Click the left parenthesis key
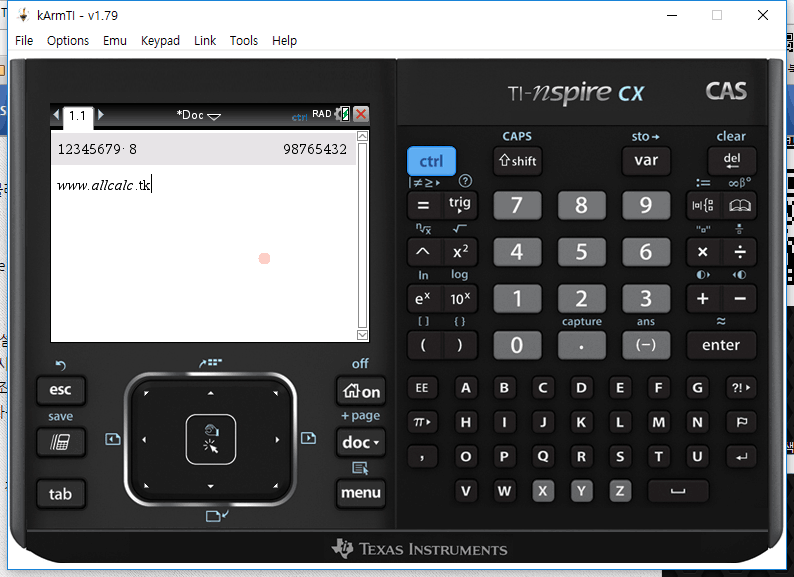This screenshot has height=577, width=794. coord(423,345)
